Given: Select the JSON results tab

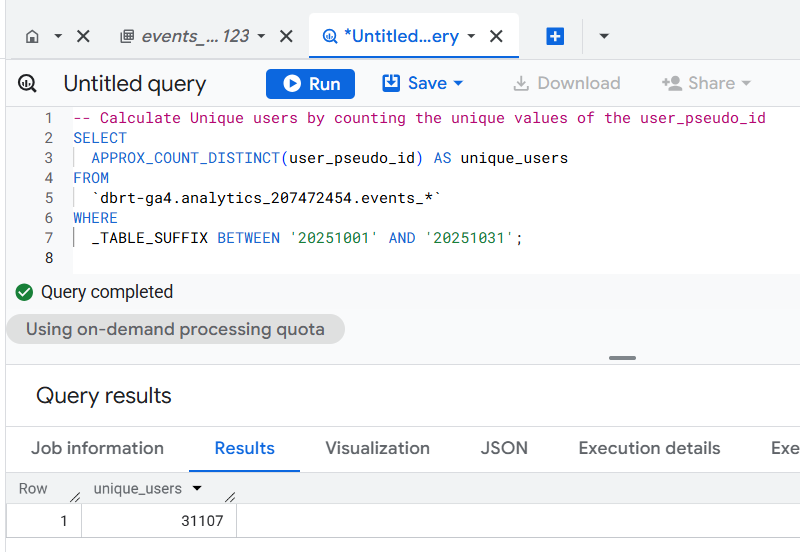Looking at the screenshot, I should (x=504, y=448).
